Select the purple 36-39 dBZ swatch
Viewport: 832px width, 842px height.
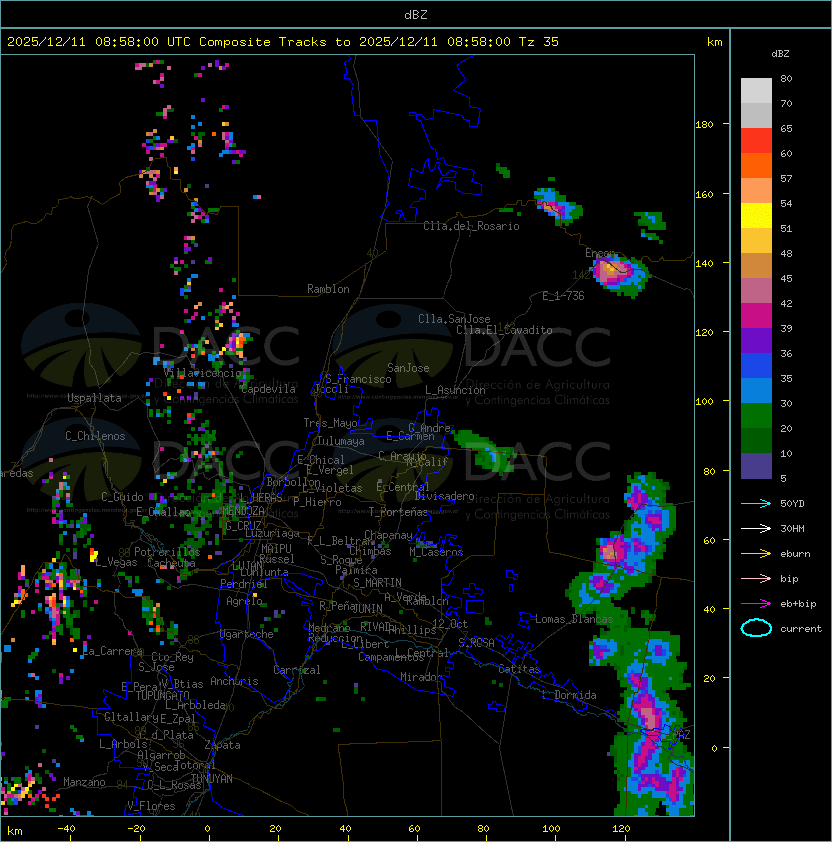756,341
